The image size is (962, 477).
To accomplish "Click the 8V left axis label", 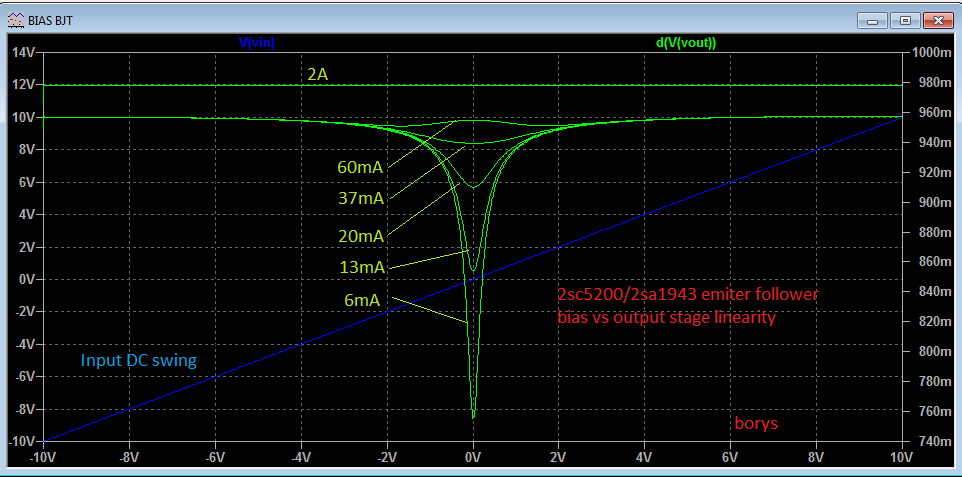I will point(28,150).
